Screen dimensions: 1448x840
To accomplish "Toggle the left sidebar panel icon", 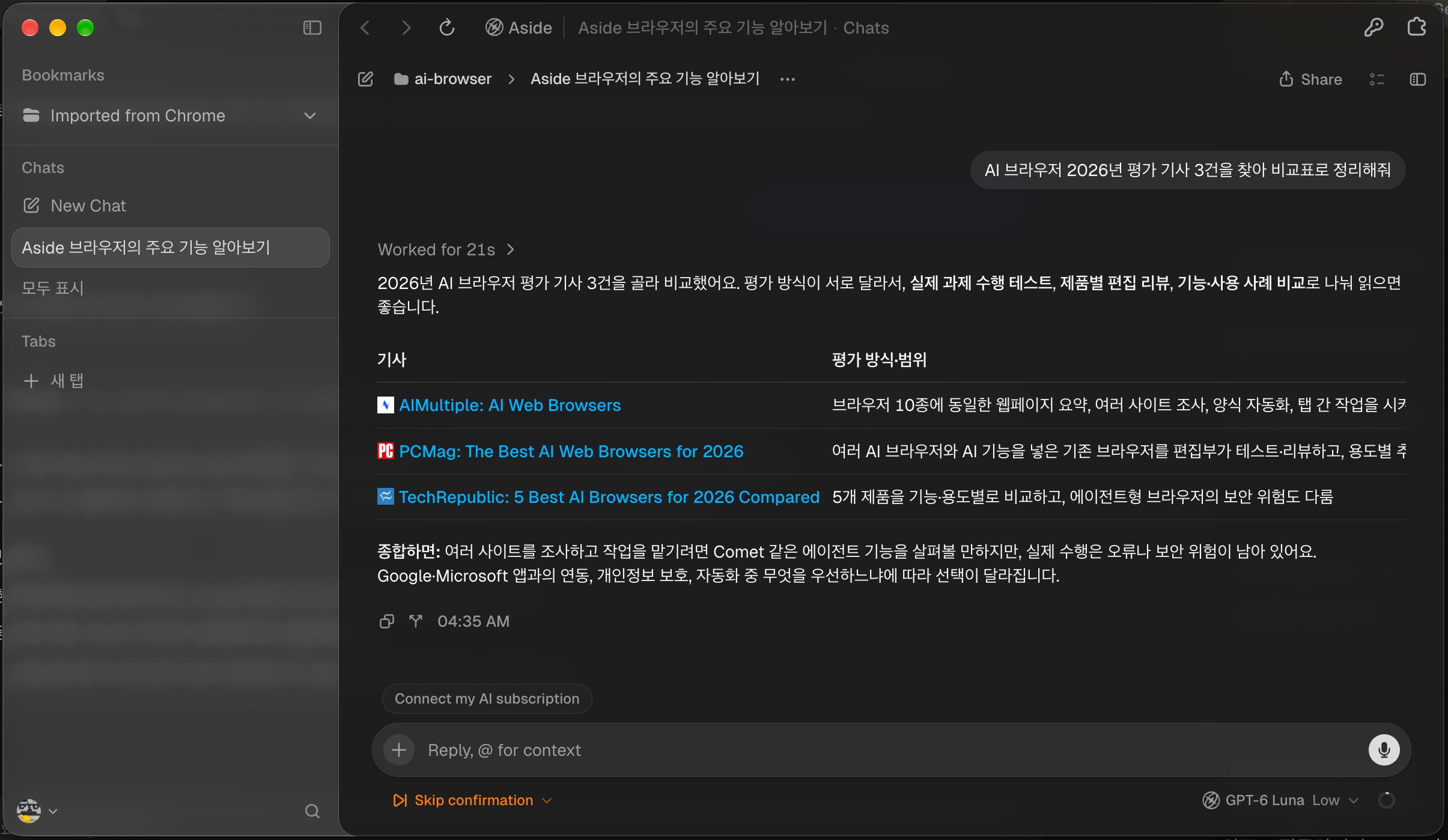I will pyautogui.click(x=312, y=28).
